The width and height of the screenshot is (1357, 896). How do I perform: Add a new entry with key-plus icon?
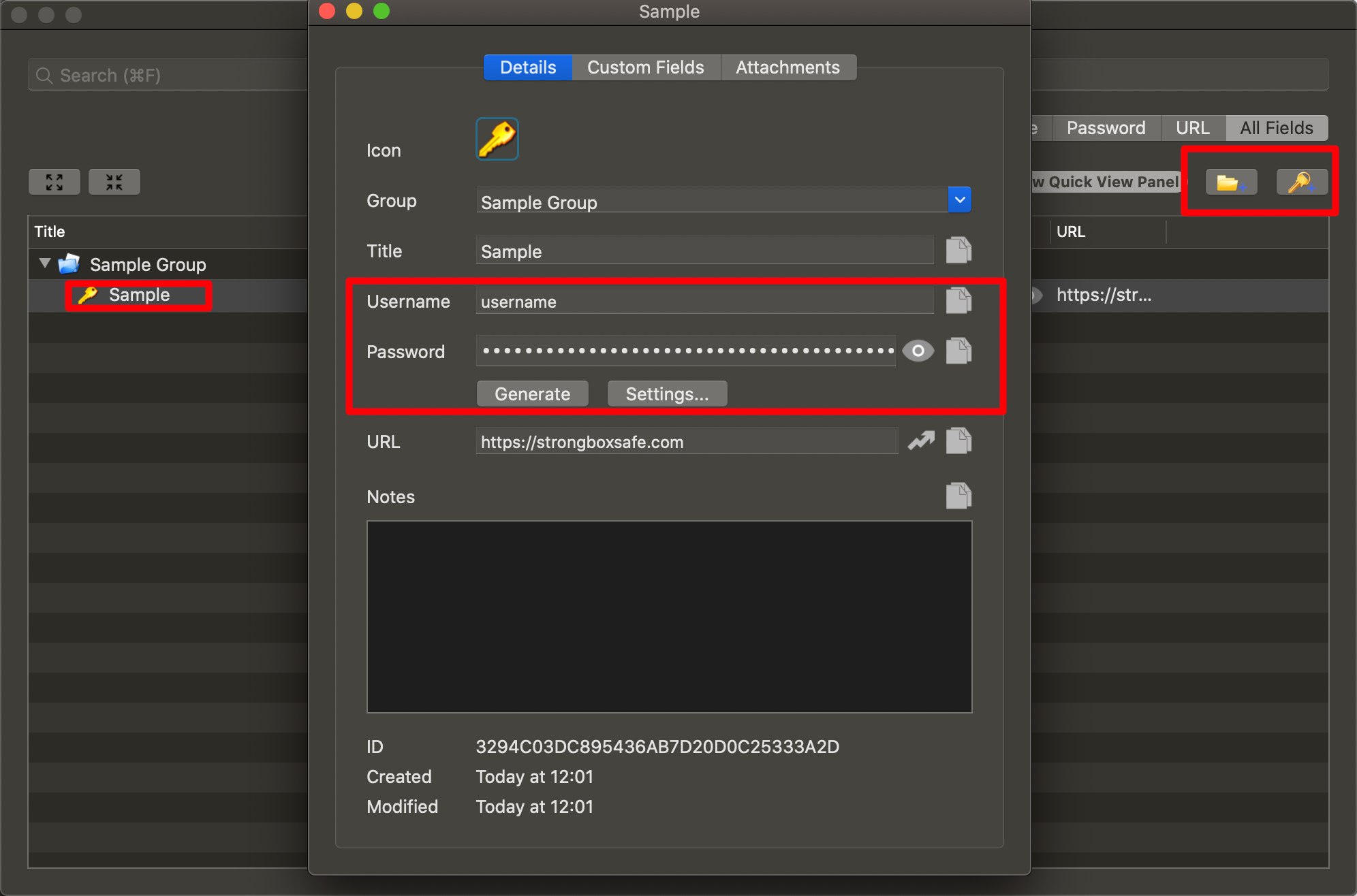coord(1301,182)
